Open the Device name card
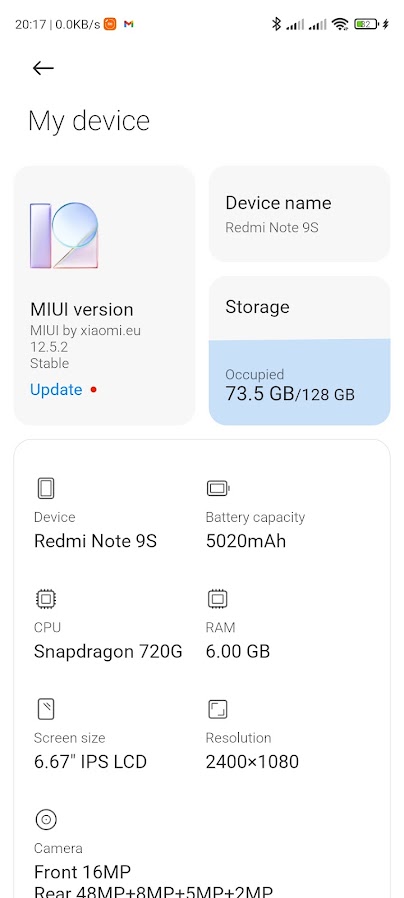Screen dimensions: 404x898 click(300, 214)
